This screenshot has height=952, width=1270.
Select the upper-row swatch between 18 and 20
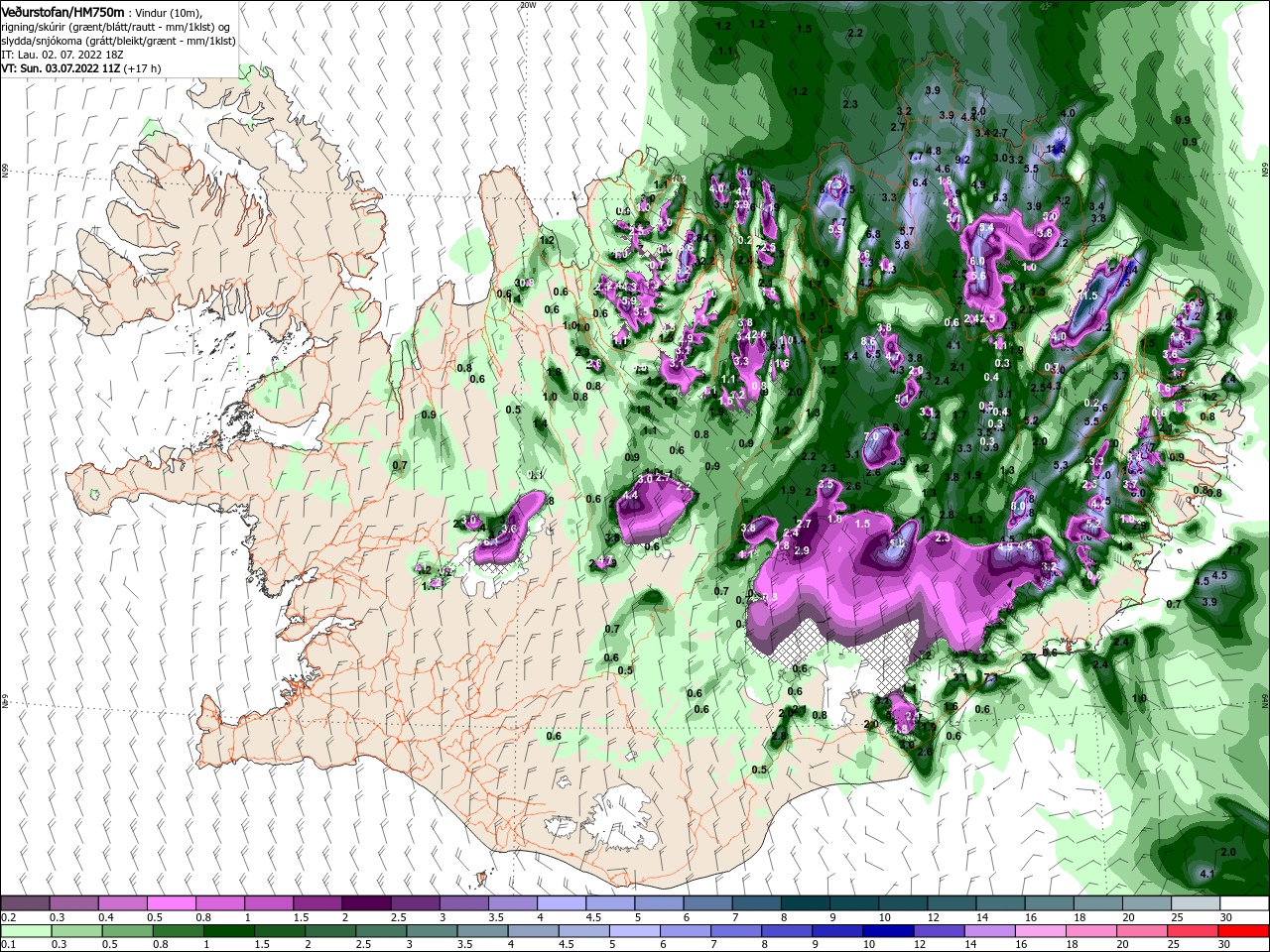point(1098,903)
